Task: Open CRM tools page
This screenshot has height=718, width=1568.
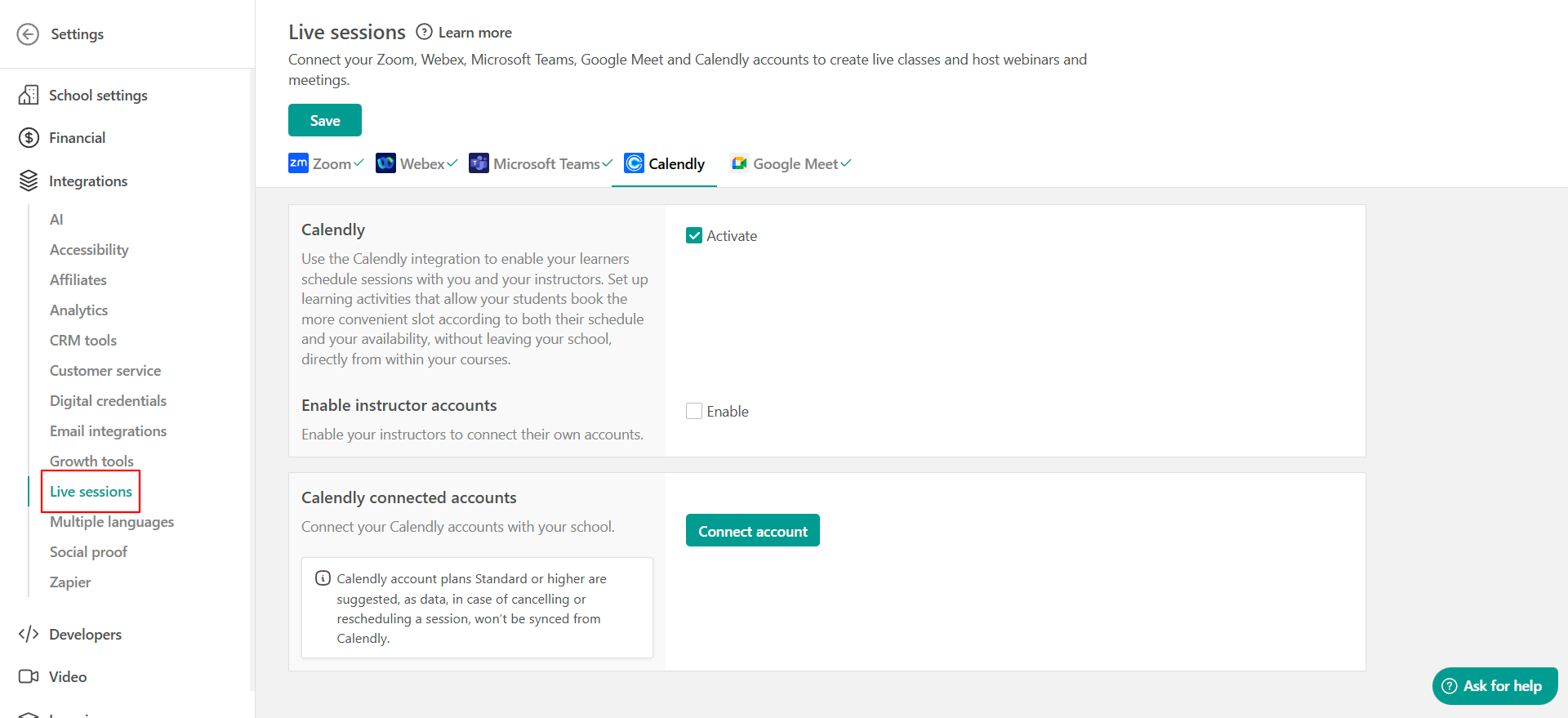Action: (83, 341)
